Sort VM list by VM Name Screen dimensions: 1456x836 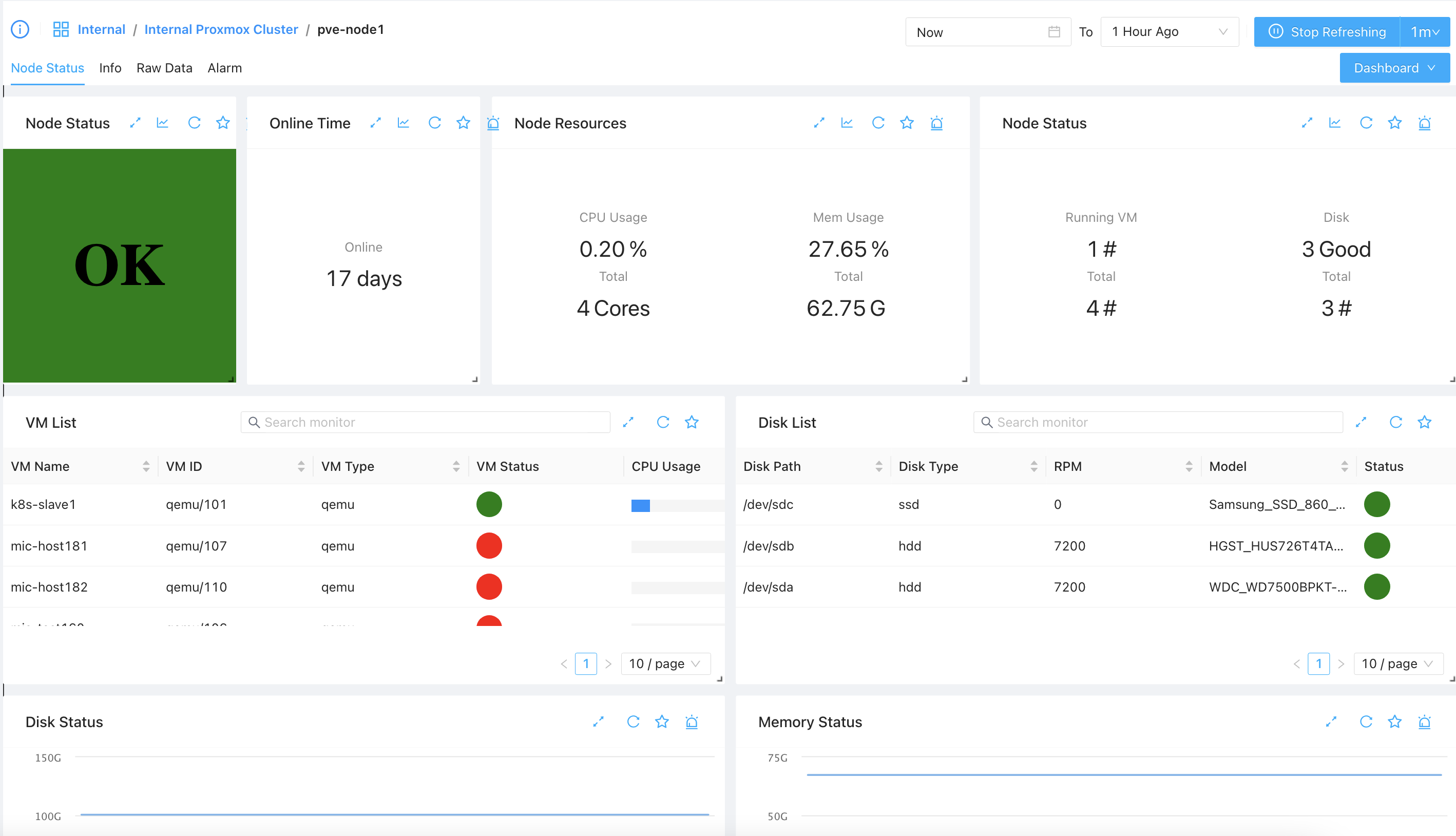pyautogui.click(x=146, y=466)
